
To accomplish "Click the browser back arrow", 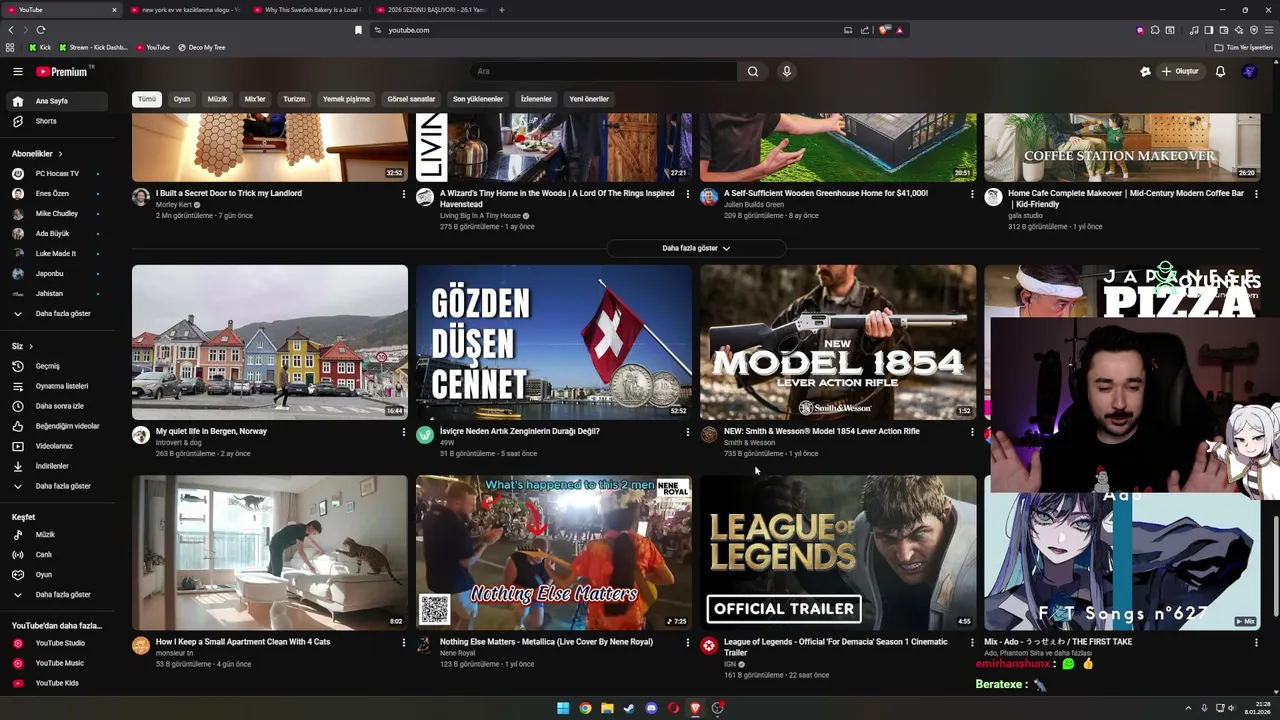I will 11,30.
